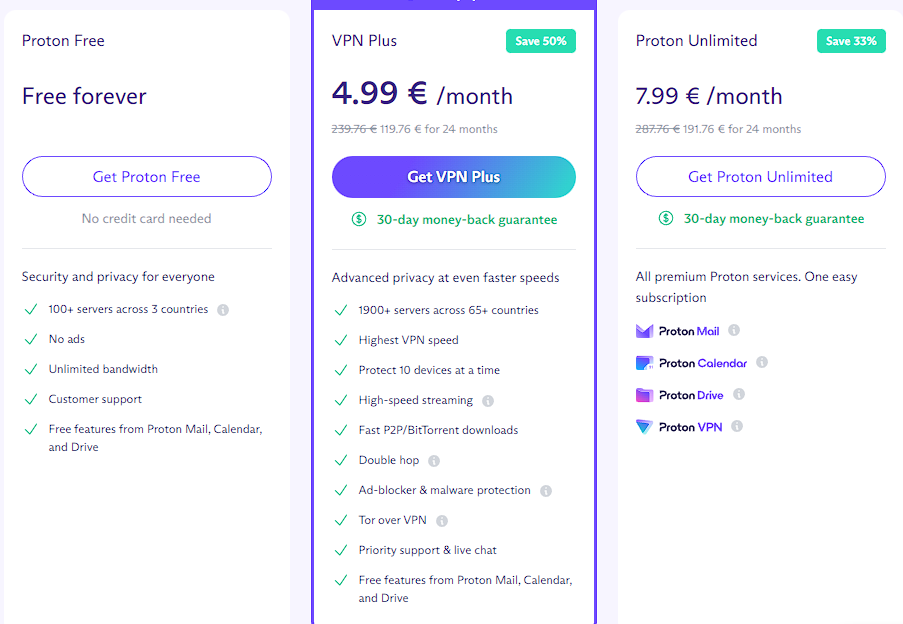Image resolution: width=903 pixels, height=624 pixels.
Task: Click the Proton VPN shield logo
Action: point(644,427)
